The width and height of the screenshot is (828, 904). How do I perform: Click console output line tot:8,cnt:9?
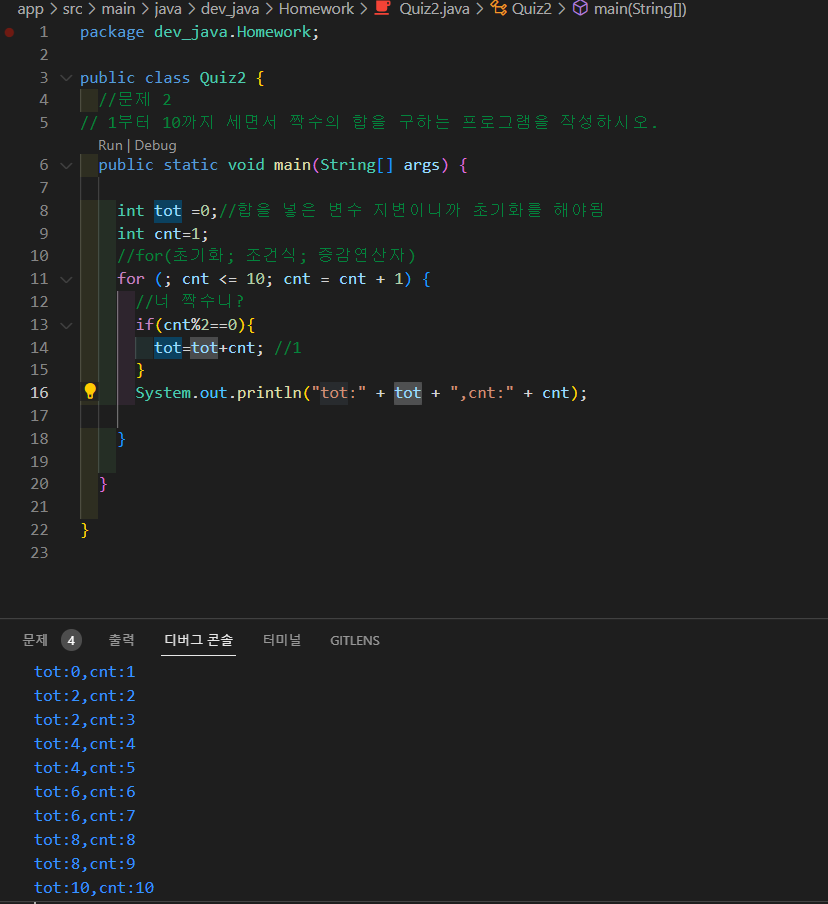84,864
